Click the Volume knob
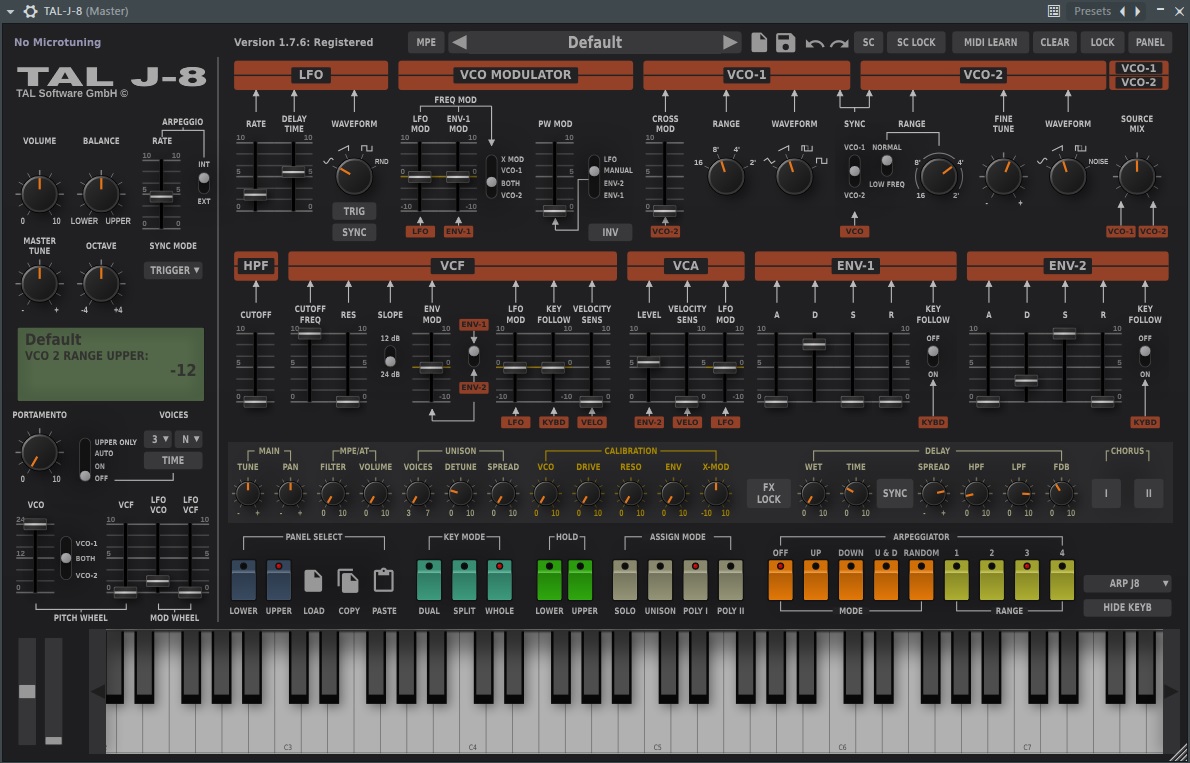 (39, 194)
